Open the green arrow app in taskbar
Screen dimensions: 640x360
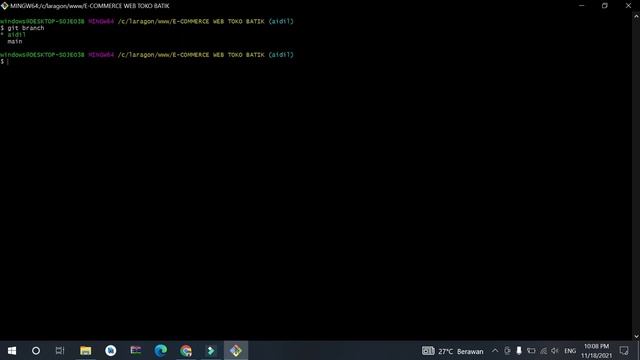211,351
